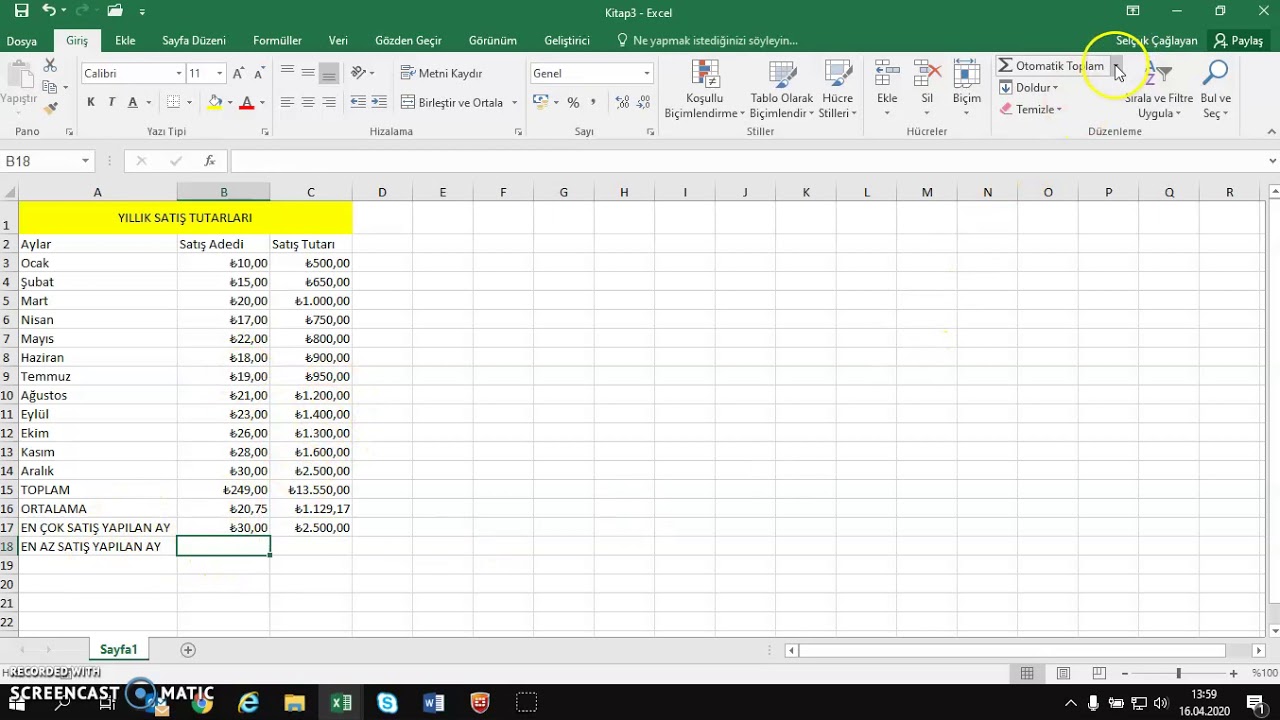
Task: Add a new sheet with plus button
Action: tap(187, 650)
